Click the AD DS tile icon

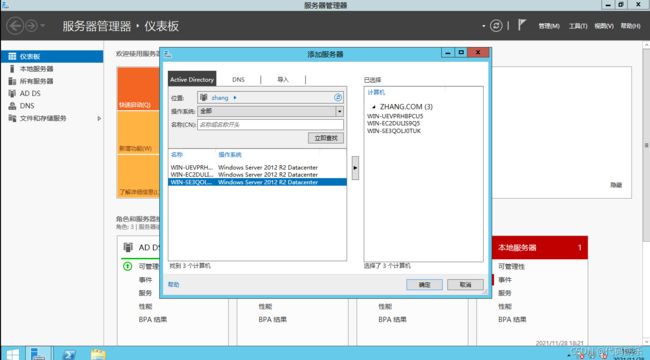[x=128, y=248]
